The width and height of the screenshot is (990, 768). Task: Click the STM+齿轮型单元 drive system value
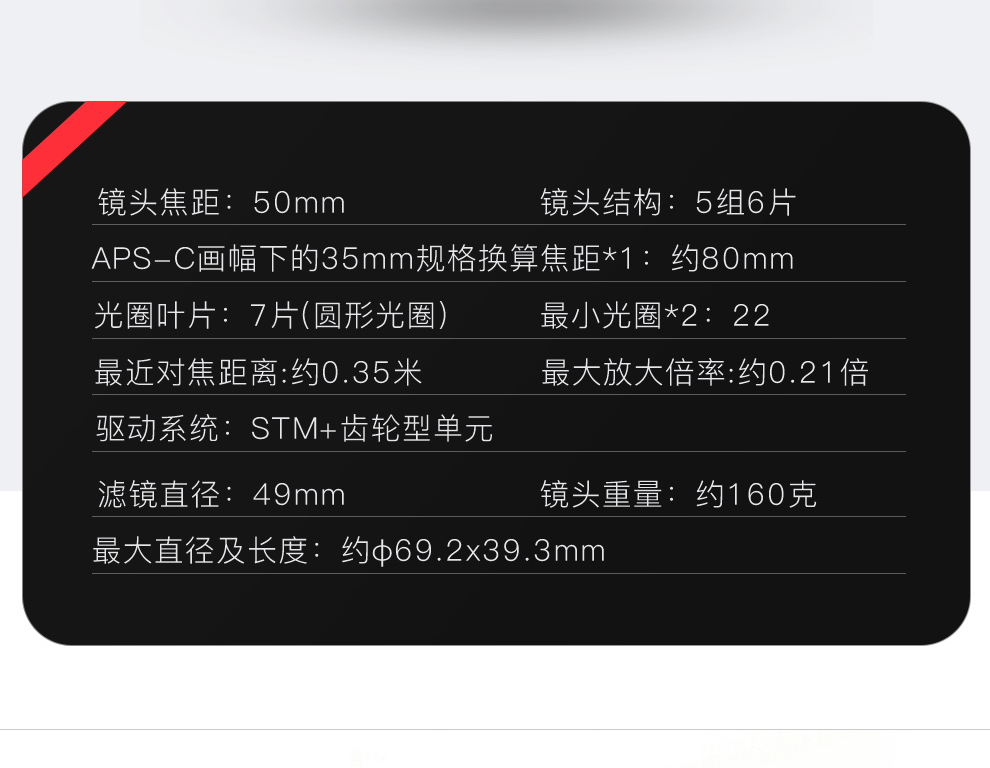coord(372,429)
